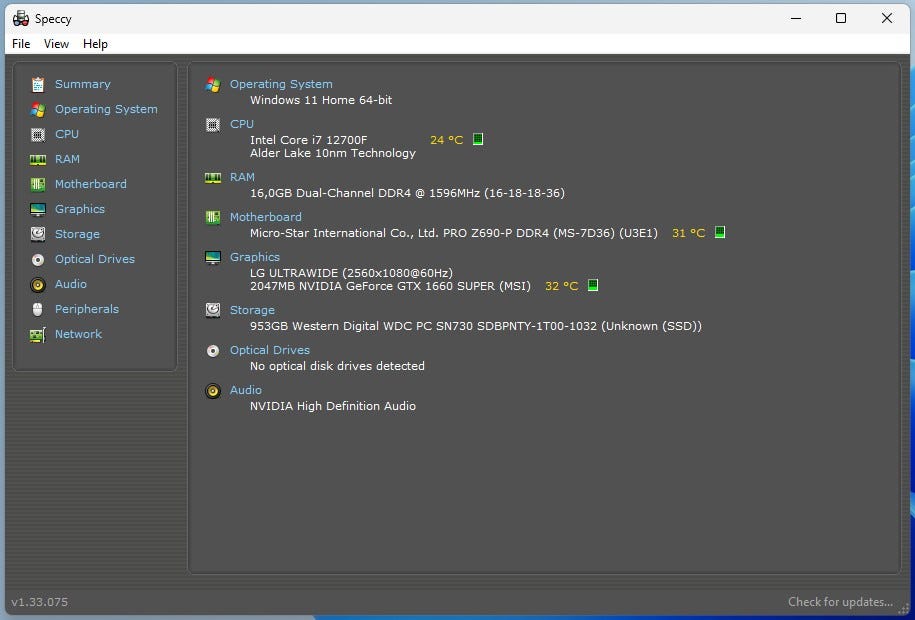Click NVIDIA GeForce GTX 1660 SUPER line
Viewport: 915px width, 620px height.
click(x=390, y=286)
